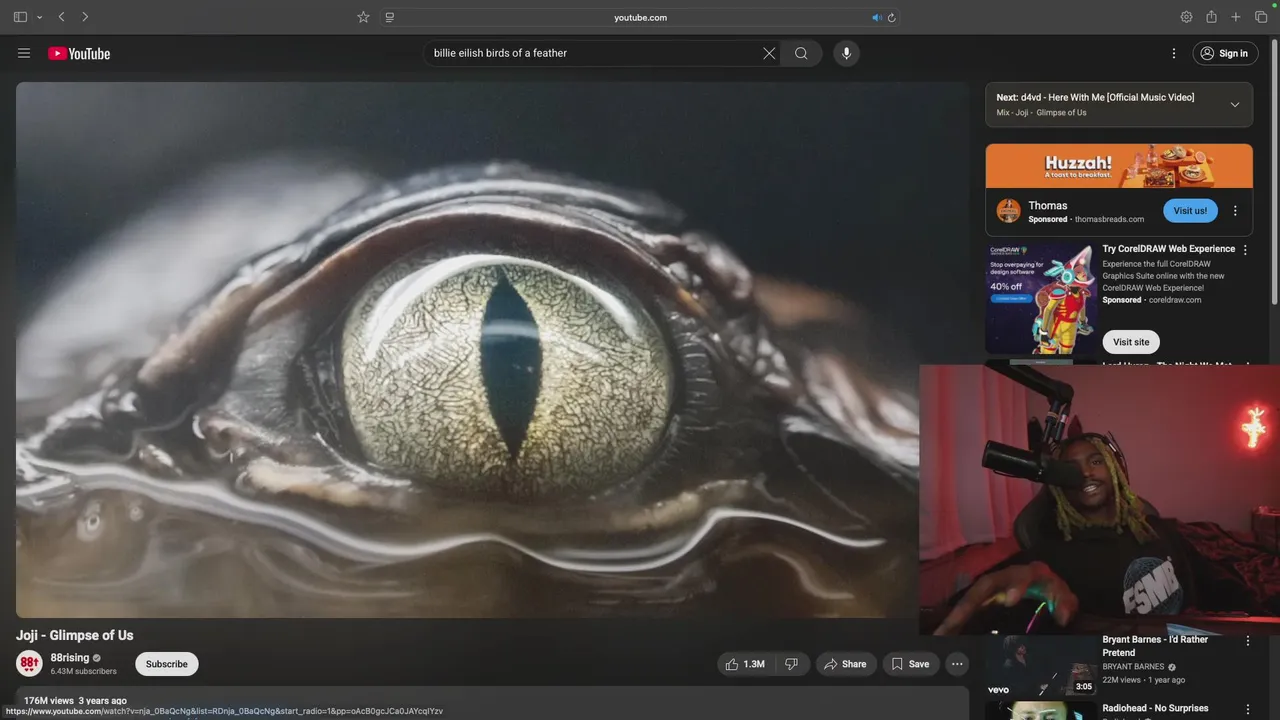Open YouTube settings three-dot menu
Screen dimensions: 1280x720
click(x=1174, y=53)
